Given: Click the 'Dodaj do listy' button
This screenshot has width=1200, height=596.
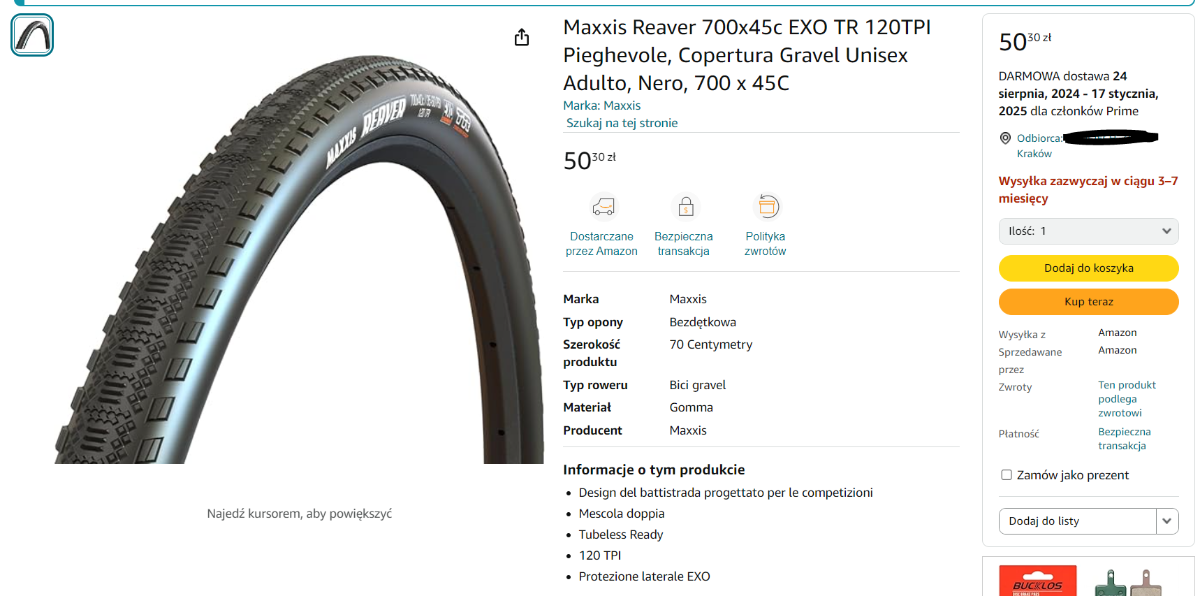Looking at the screenshot, I should click(1078, 521).
